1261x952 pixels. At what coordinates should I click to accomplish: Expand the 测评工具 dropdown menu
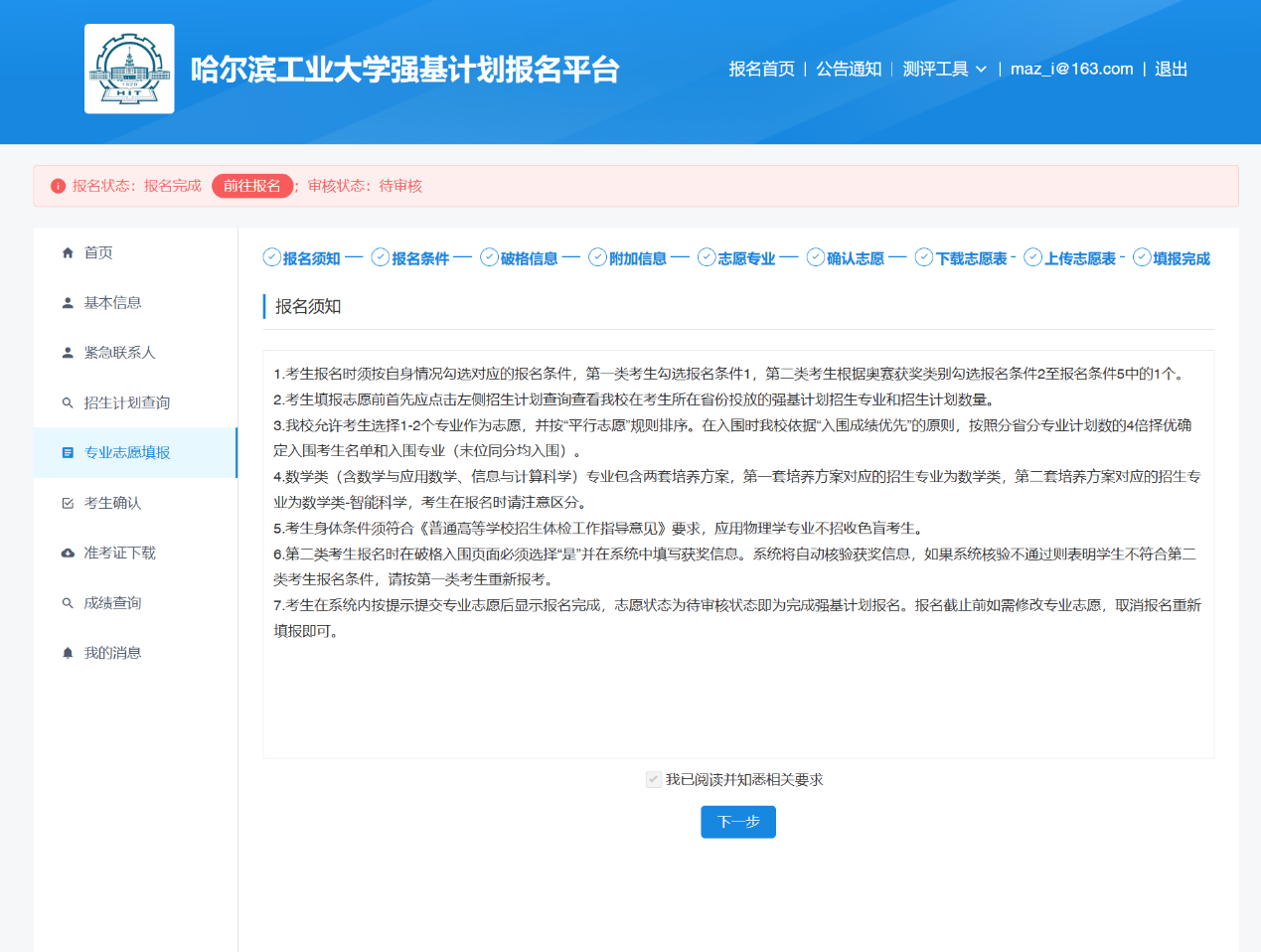coord(935,69)
